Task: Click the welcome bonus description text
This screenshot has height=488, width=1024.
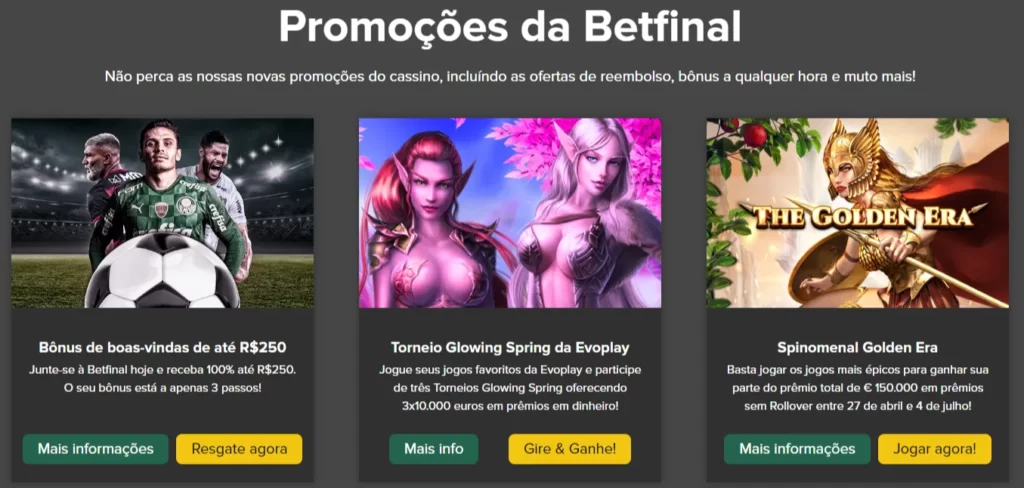Action: pyautogui.click(x=163, y=378)
